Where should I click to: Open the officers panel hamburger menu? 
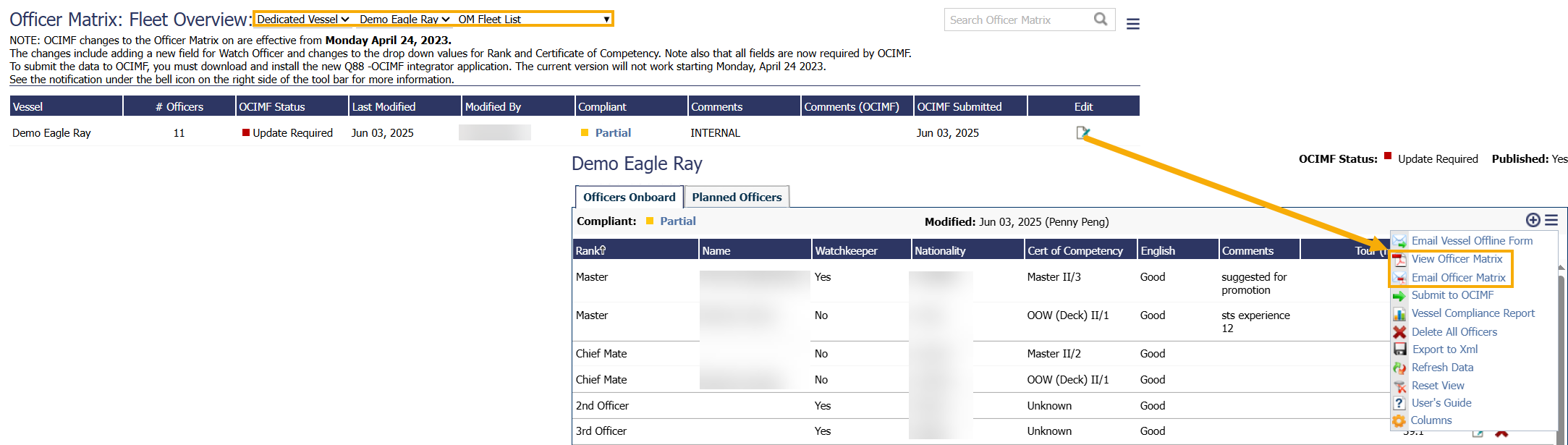(x=1551, y=220)
